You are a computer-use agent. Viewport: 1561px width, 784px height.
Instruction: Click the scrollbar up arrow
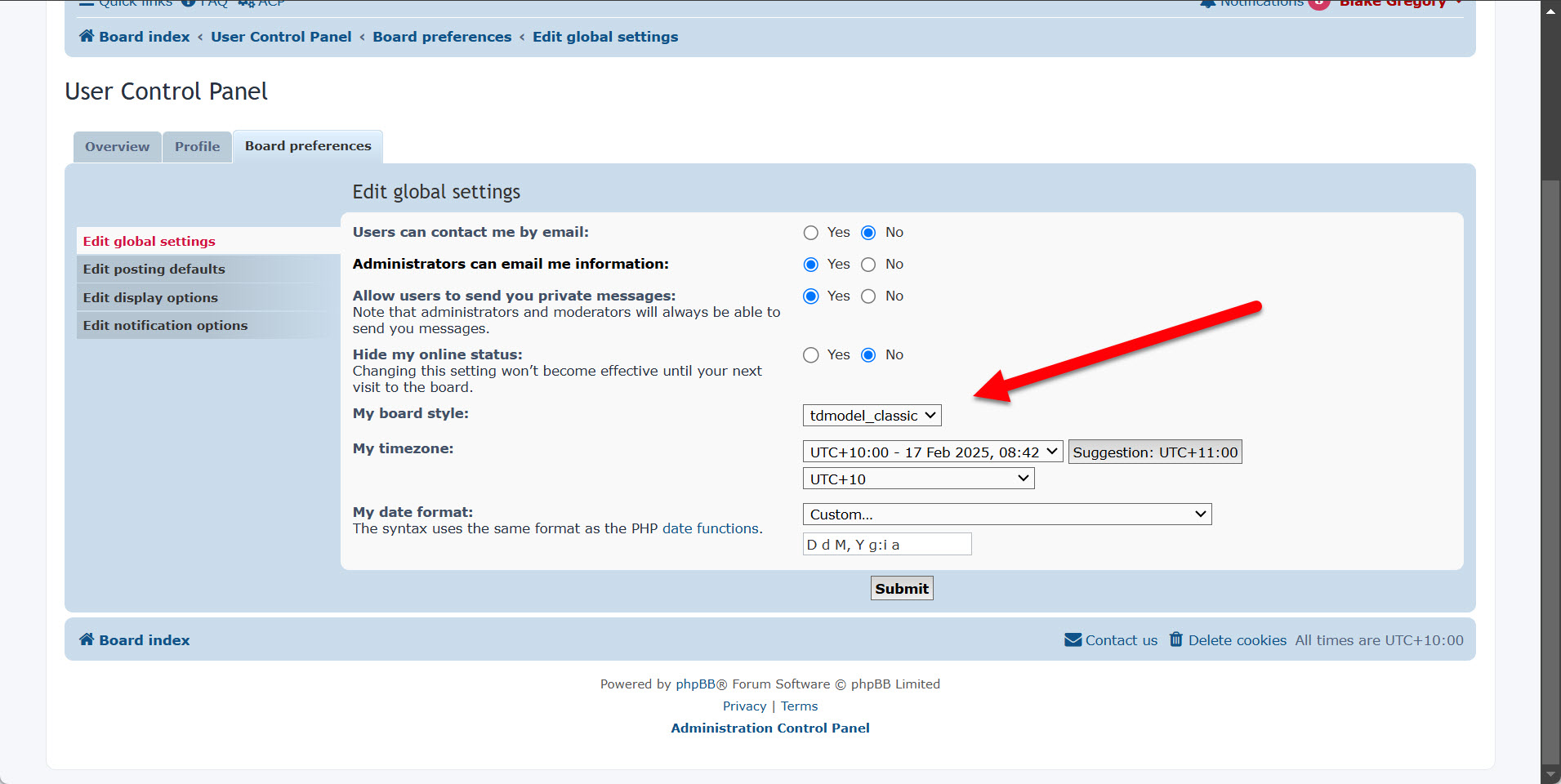tap(1550, 11)
